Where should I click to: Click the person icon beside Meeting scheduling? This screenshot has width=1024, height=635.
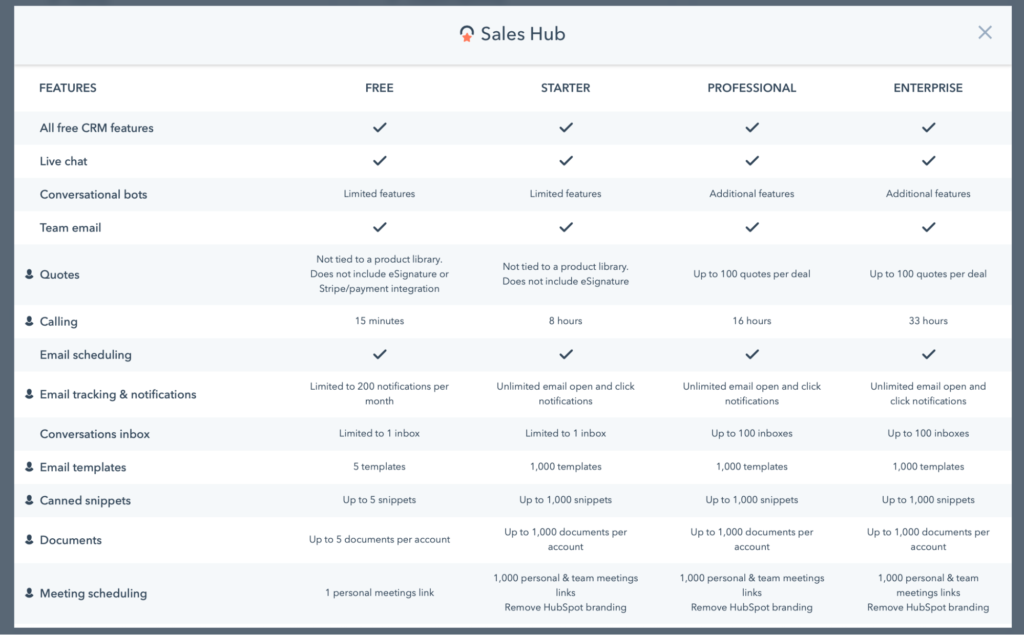29,593
